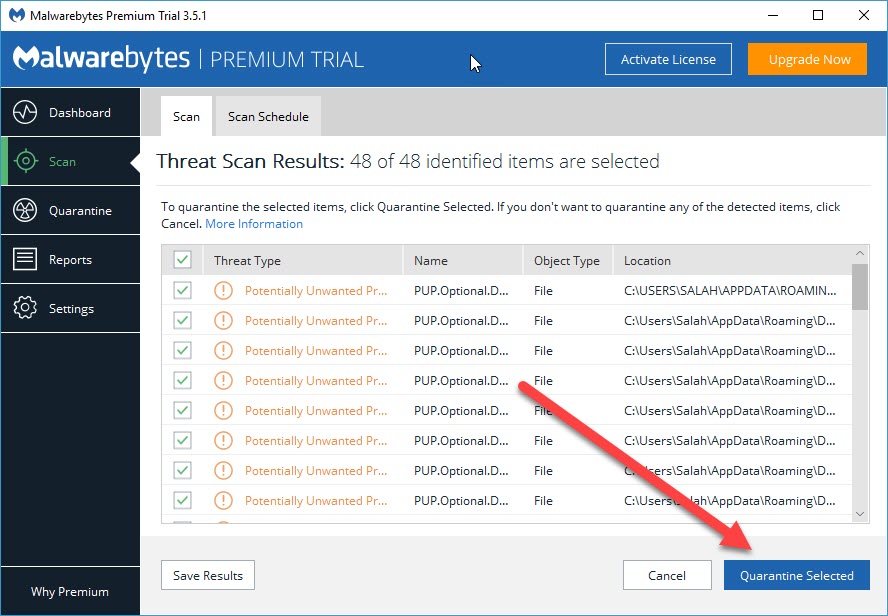Switch to the Scan tab
Image resolution: width=888 pixels, height=616 pixels.
[x=186, y=116]
